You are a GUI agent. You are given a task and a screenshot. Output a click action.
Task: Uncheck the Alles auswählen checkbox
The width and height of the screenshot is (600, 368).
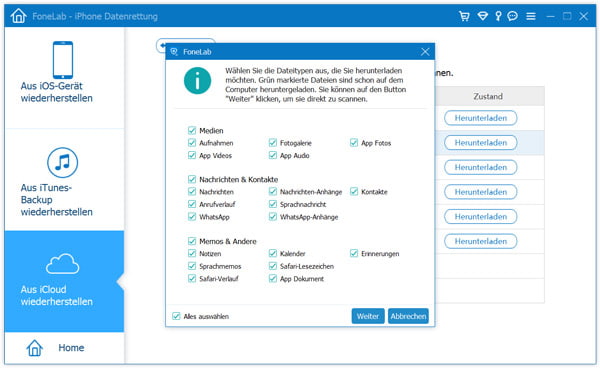176,316
